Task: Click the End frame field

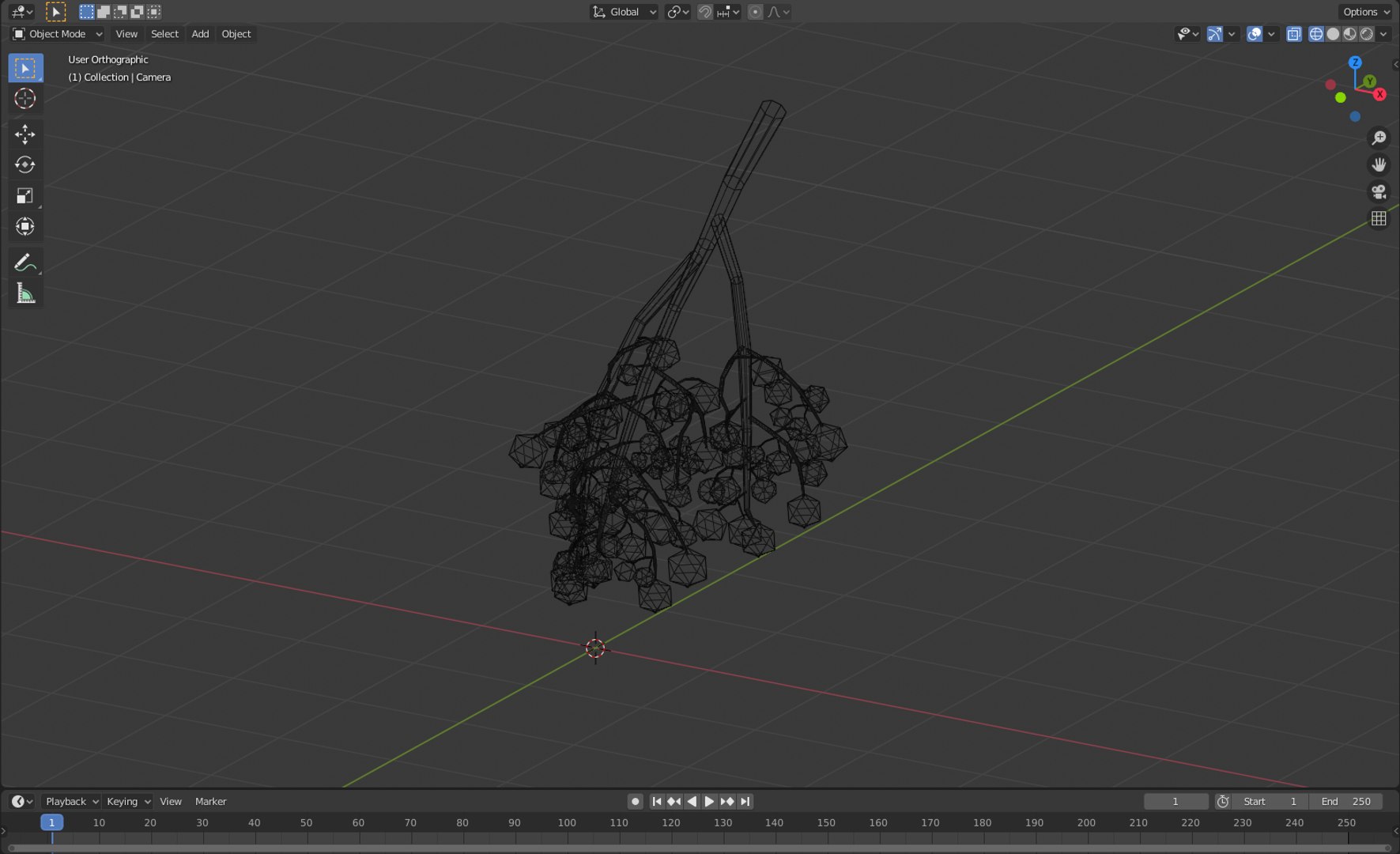Action: [x=1345, y=801]
